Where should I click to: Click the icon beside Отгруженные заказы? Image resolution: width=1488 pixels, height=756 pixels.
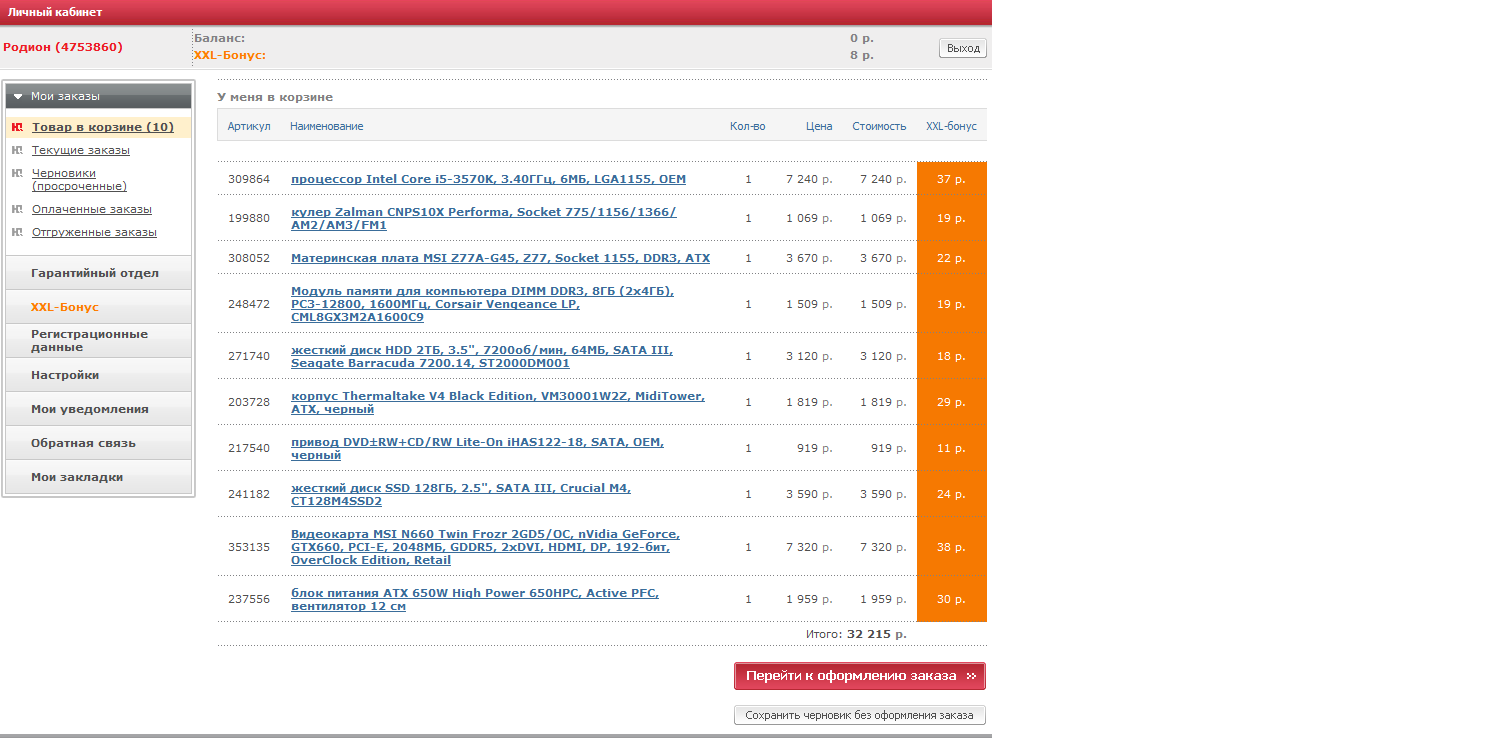point(17,232)
